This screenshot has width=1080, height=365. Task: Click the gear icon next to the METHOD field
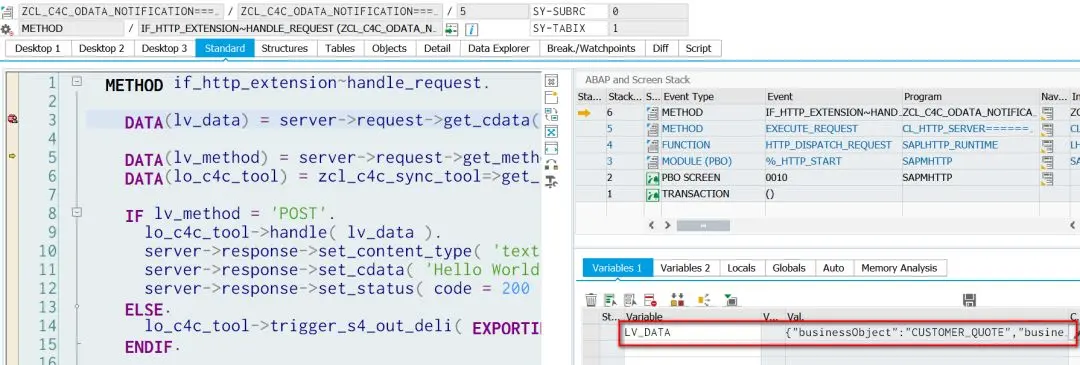point(7,29)
